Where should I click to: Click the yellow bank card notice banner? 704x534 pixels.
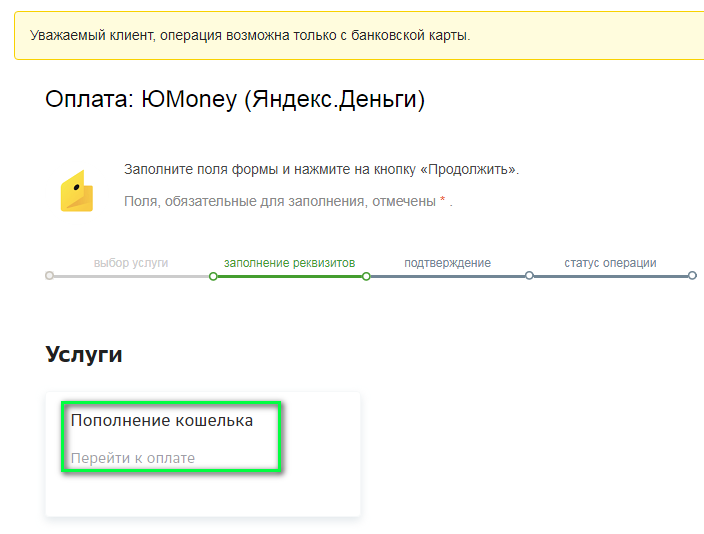(x=358, y=35)
